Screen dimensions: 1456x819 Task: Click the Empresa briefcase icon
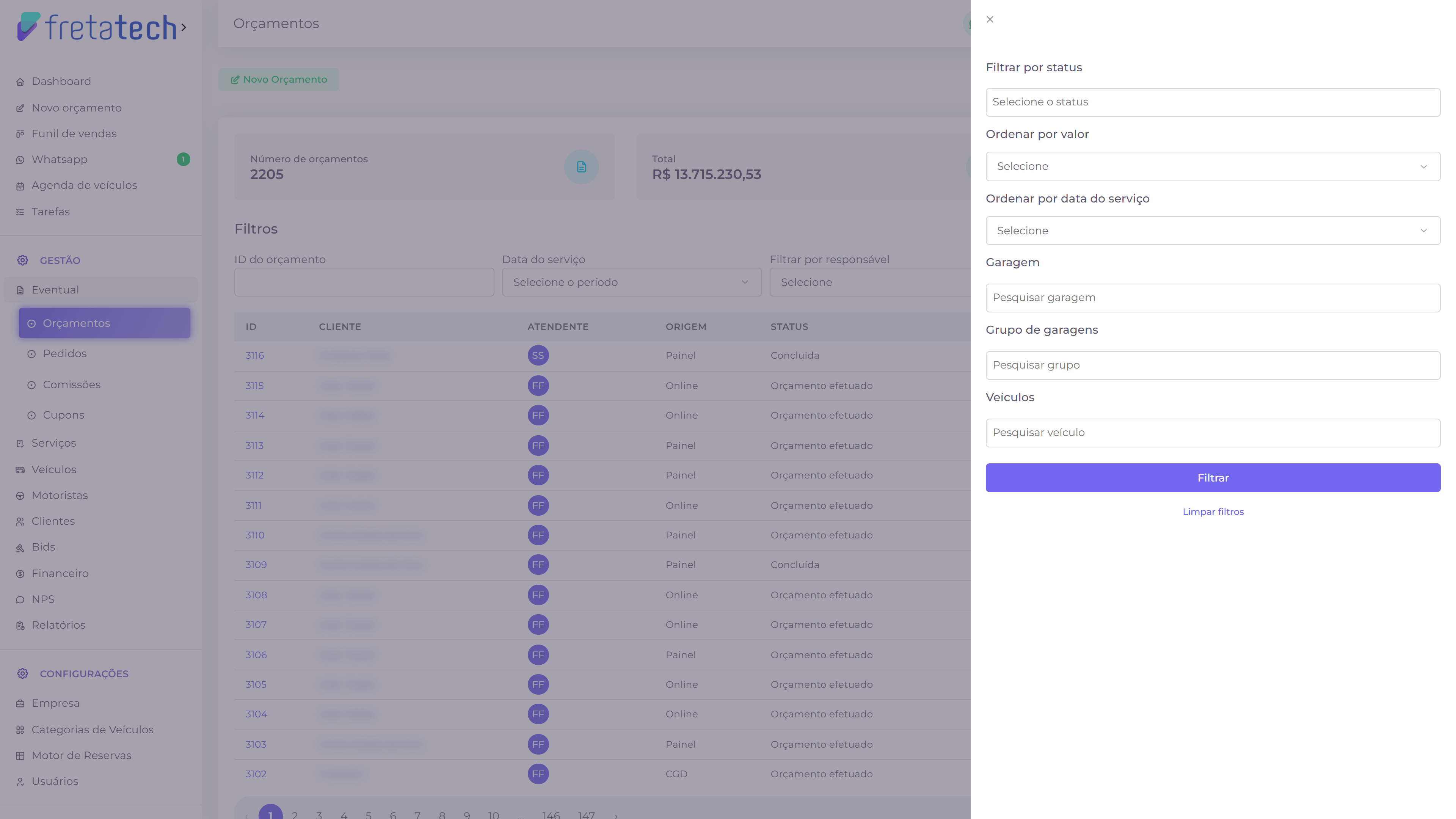pos(20,704)
